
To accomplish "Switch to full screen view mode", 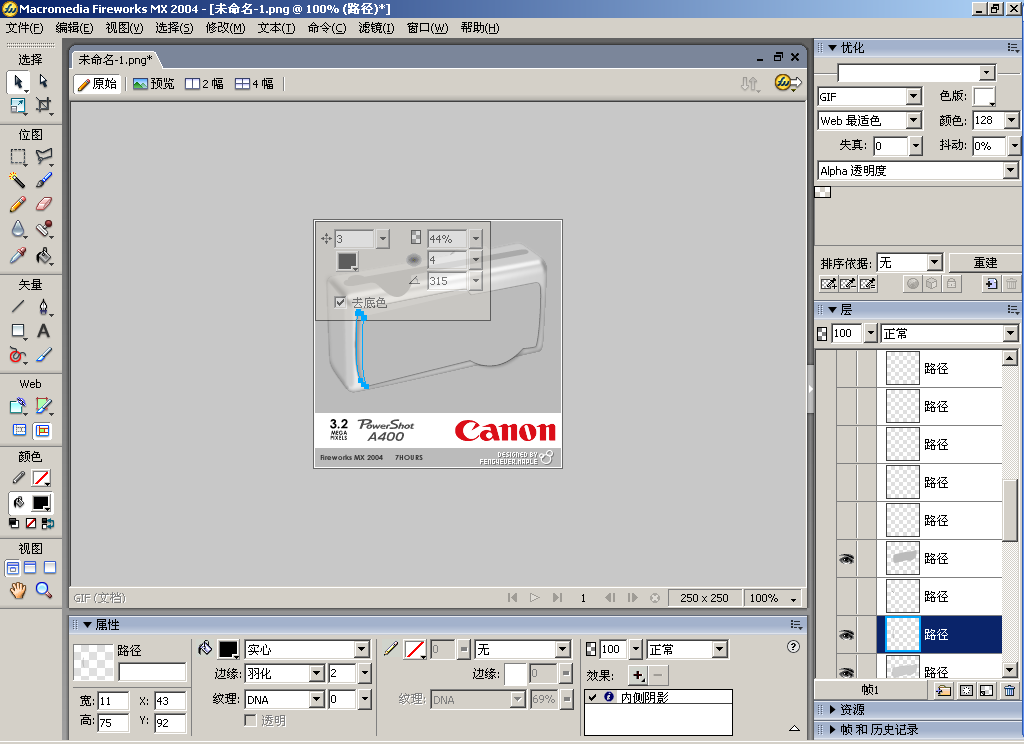I will (50, 568).
